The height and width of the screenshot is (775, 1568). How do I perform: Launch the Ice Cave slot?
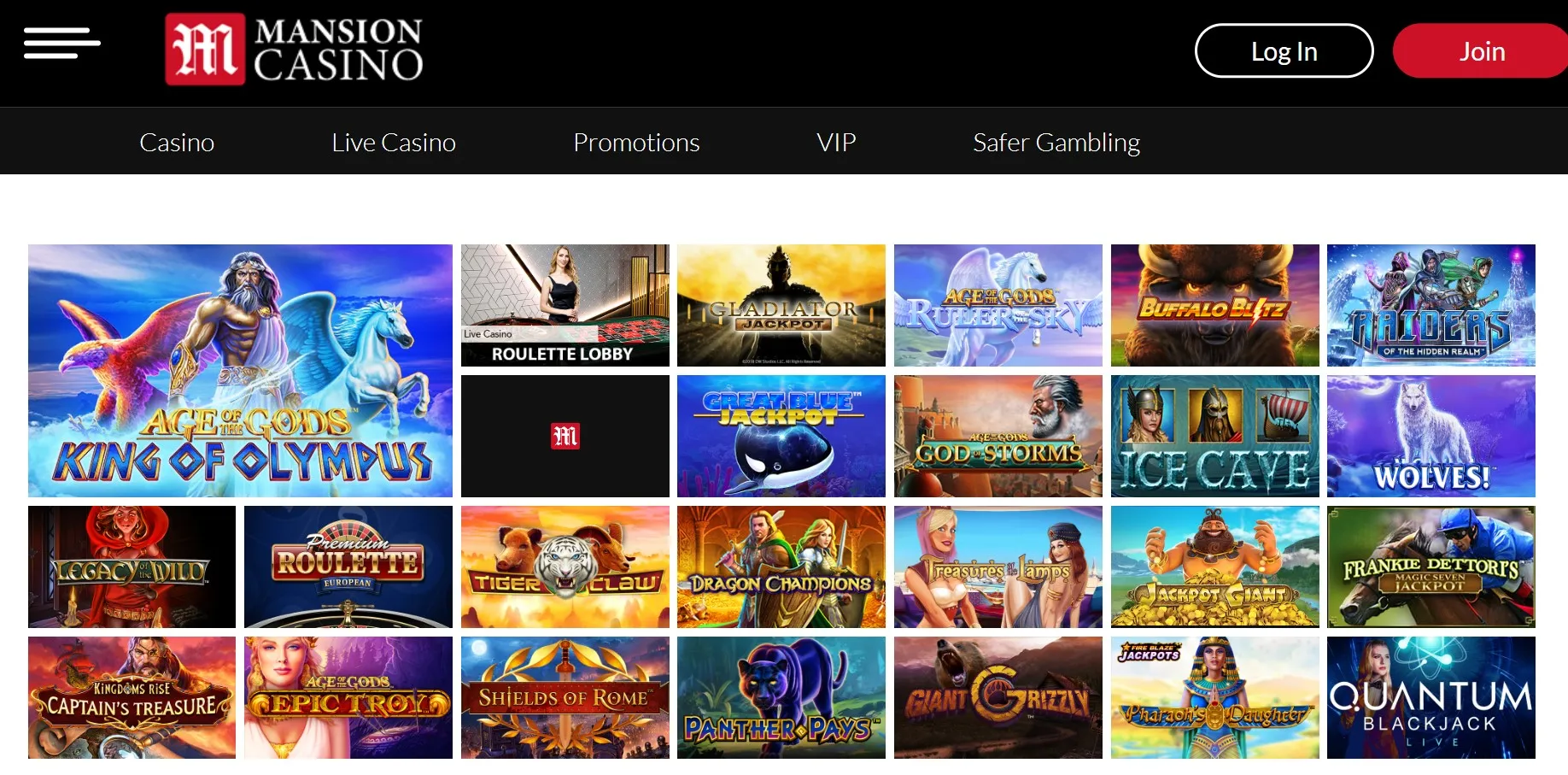click(1215, 436)
